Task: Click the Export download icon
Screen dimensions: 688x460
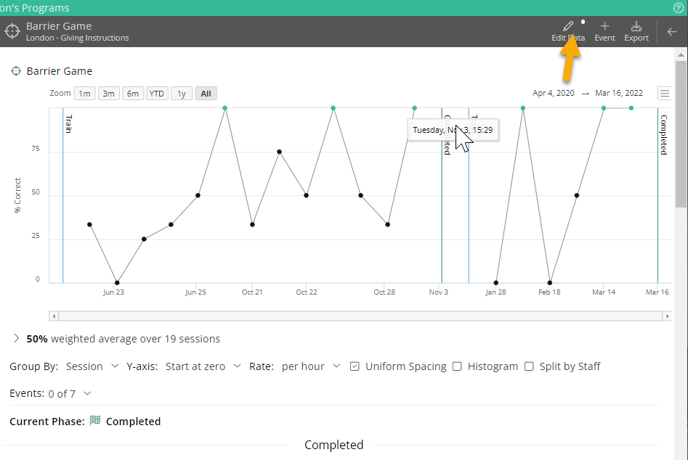Action: point(636,26)
